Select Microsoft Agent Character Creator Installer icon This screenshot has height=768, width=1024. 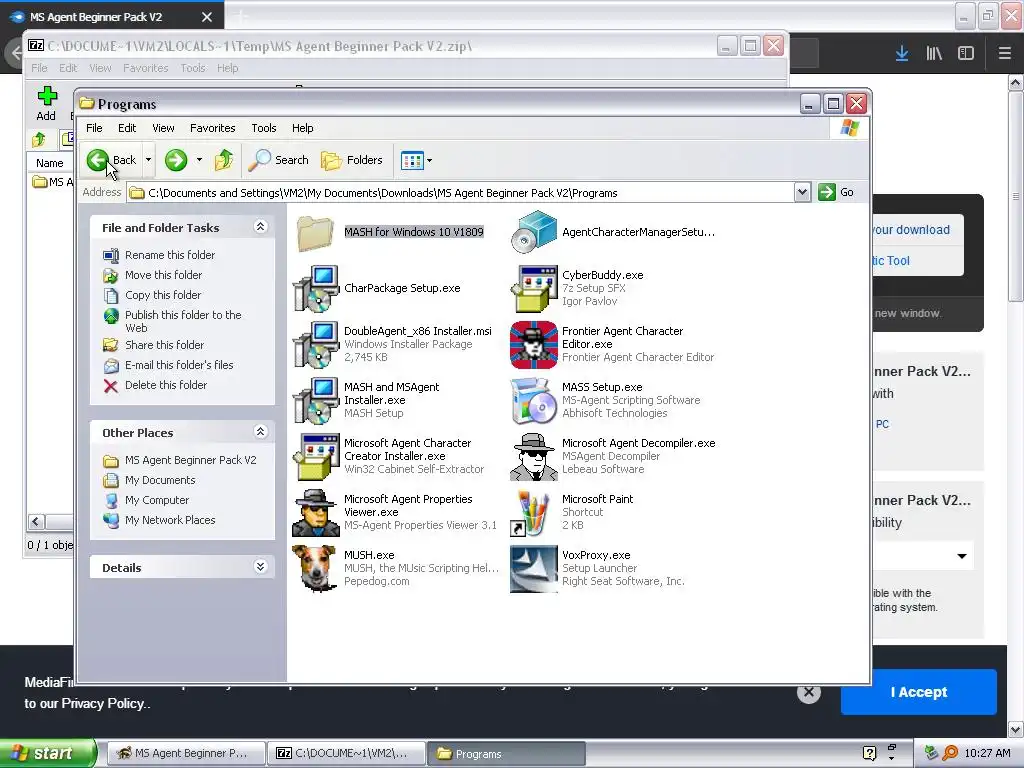tap(315, 457)
